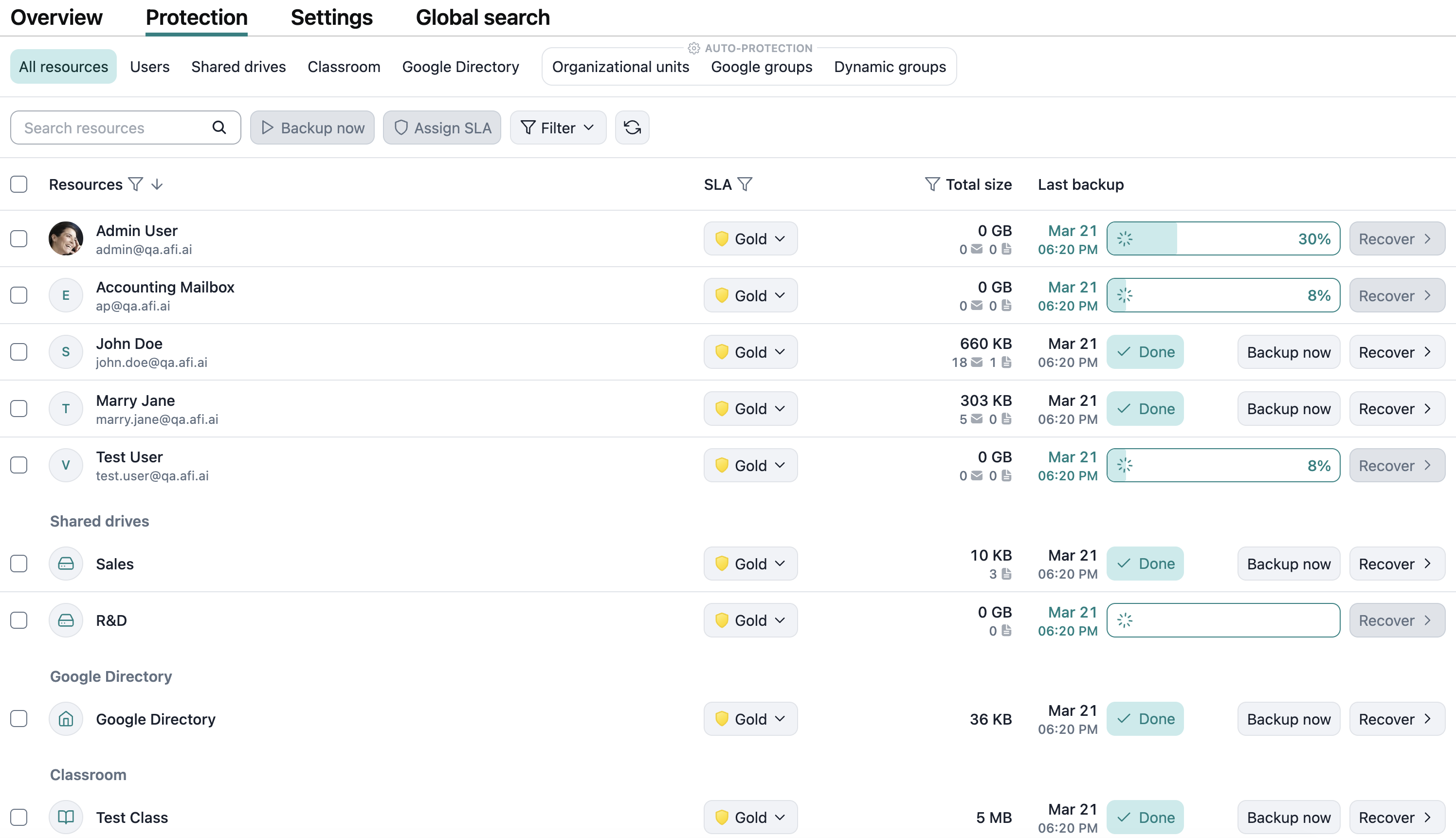Open the Filter dropdown
The height and width of the screenshot is (838, 1456).
point(557,127)
